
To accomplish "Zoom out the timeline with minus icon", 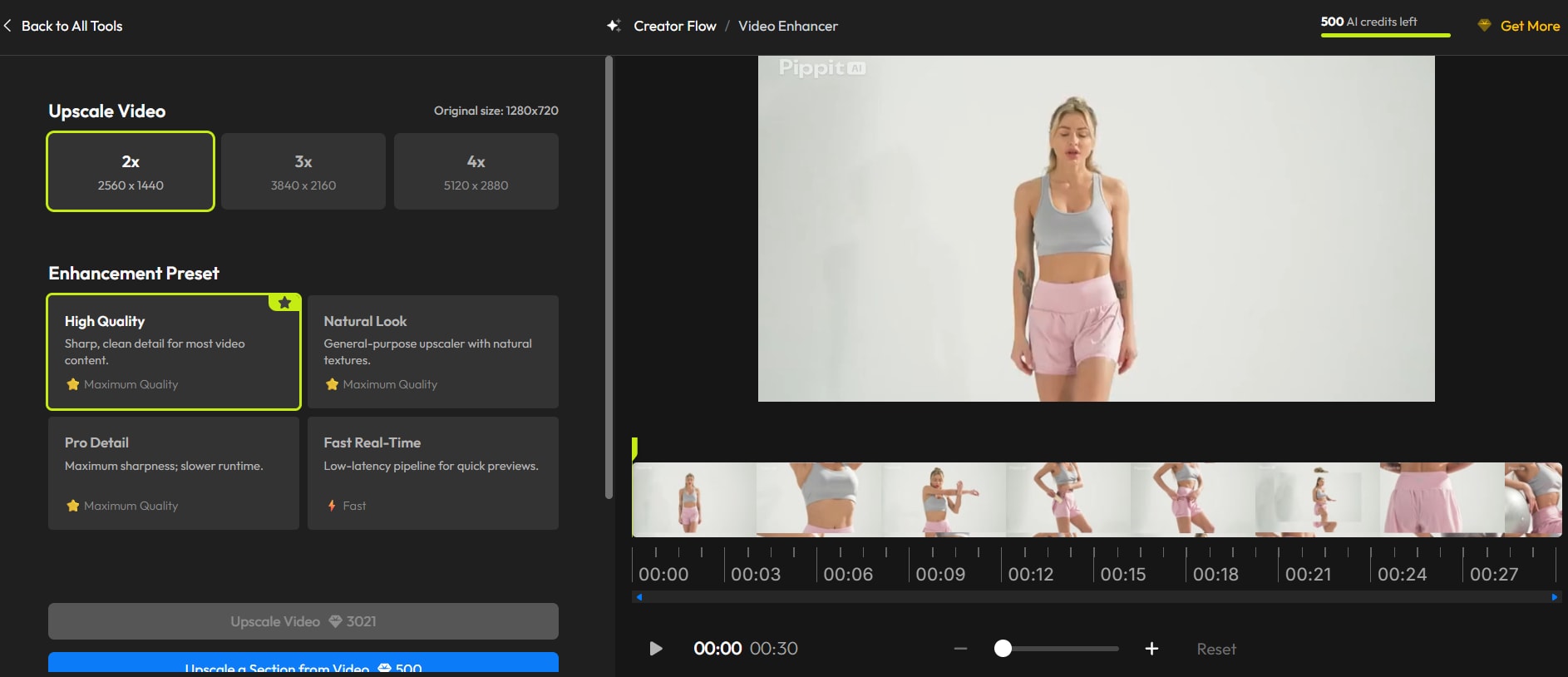I will [x=961, y=649].
